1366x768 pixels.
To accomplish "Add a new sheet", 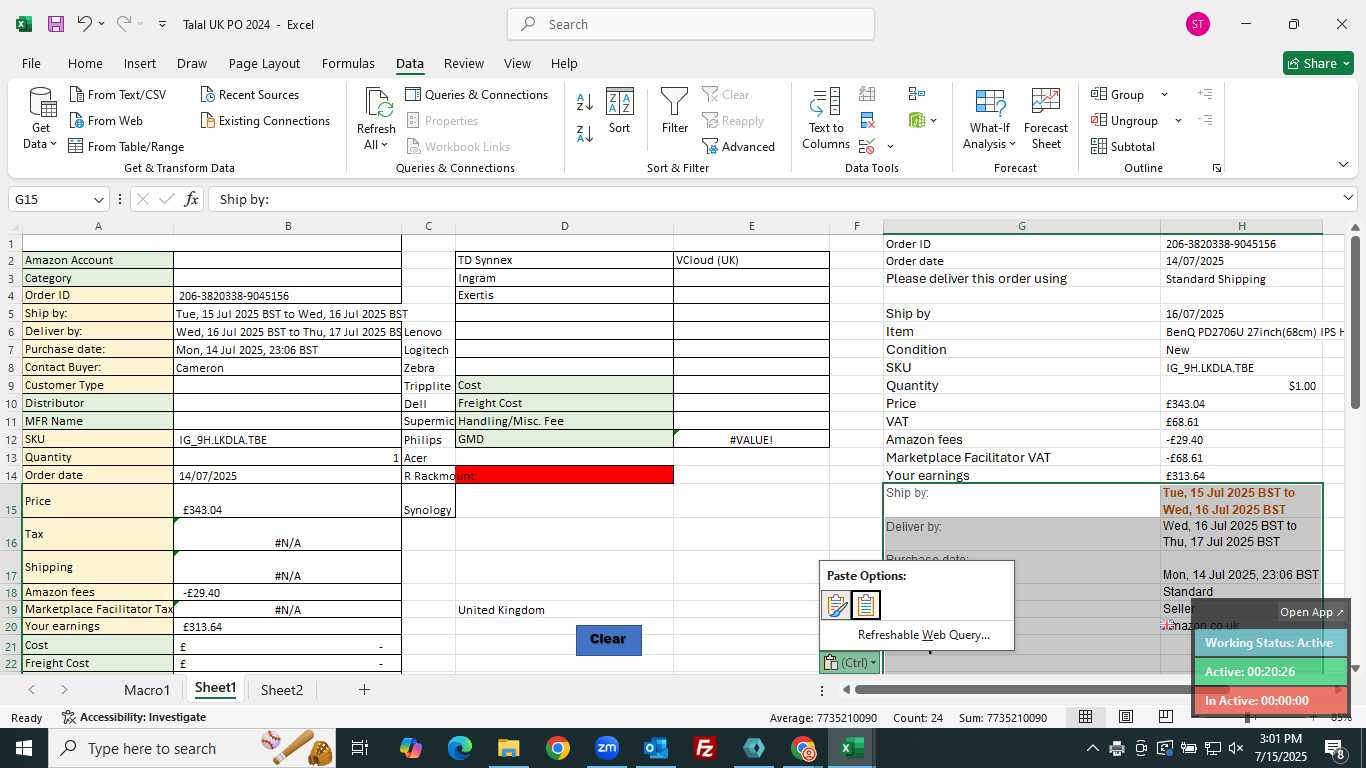I will [364, 689].
